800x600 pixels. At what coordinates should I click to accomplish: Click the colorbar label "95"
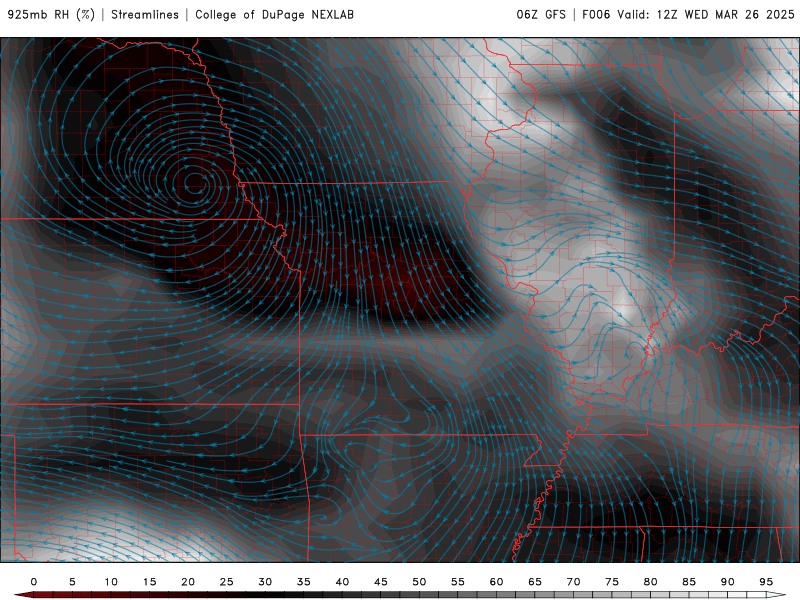tap(766, 582)
